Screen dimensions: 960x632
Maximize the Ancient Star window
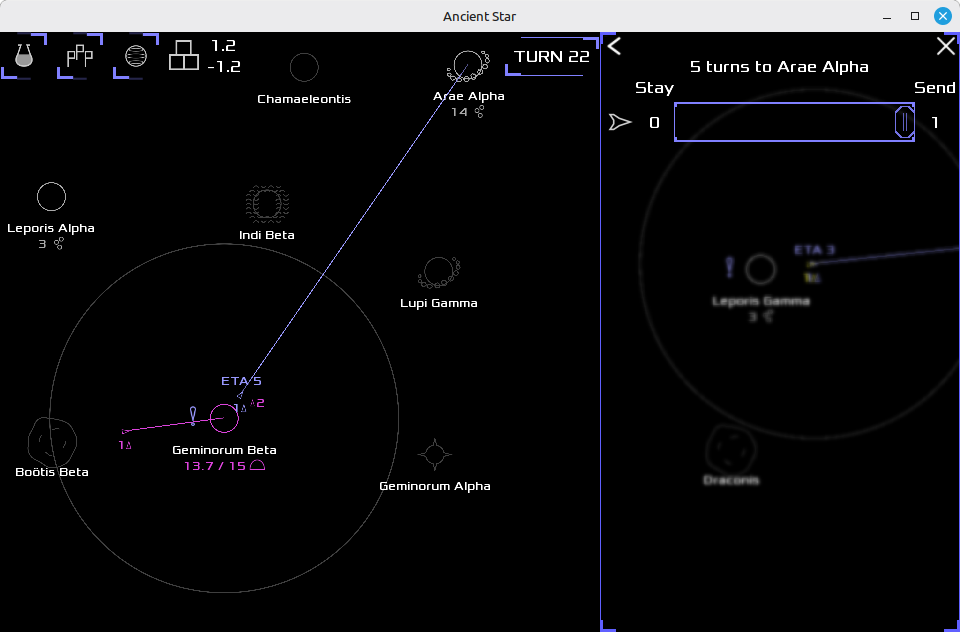point(914,16)
